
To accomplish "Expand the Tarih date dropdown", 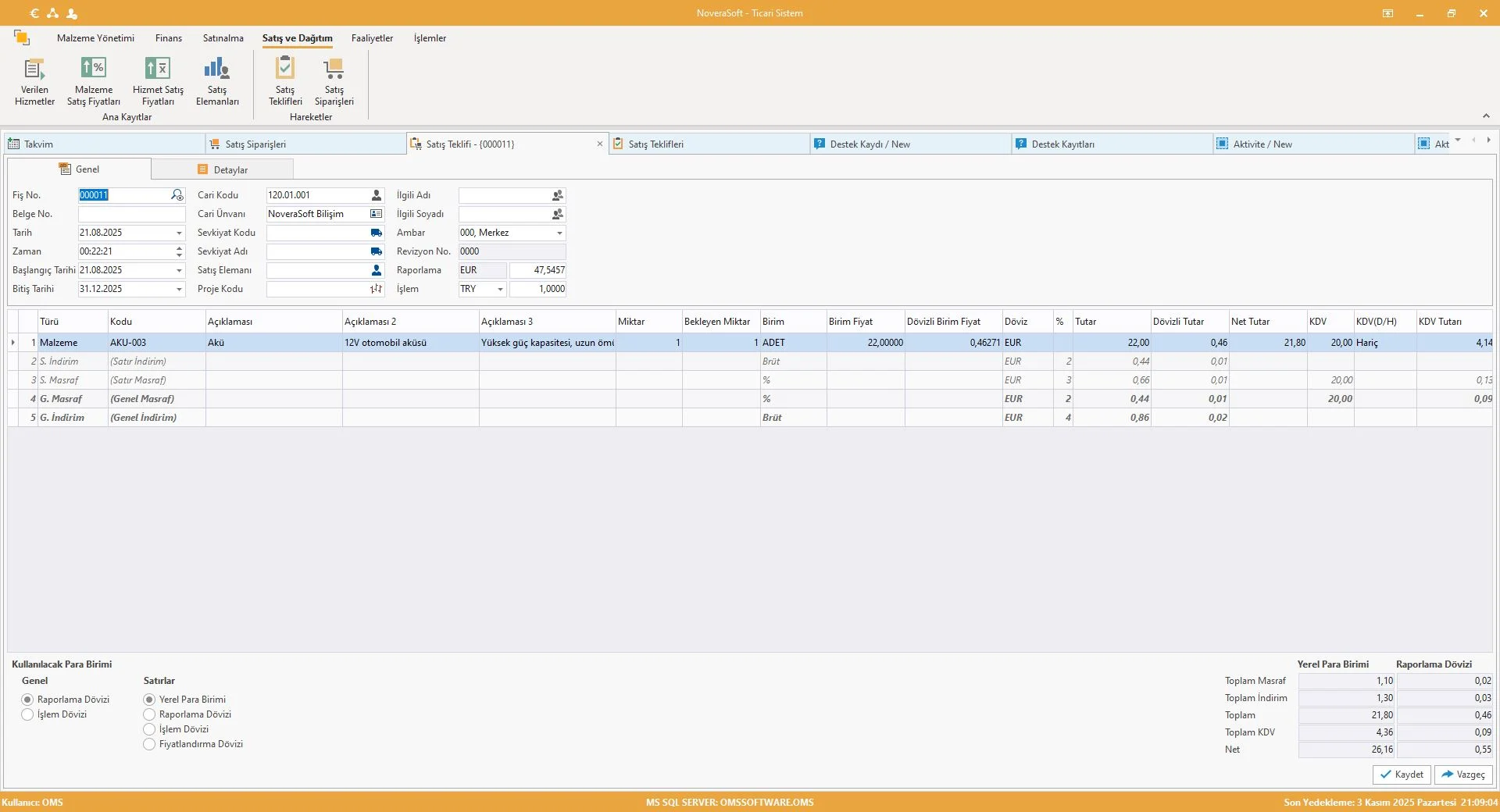I will coord(179,233).
